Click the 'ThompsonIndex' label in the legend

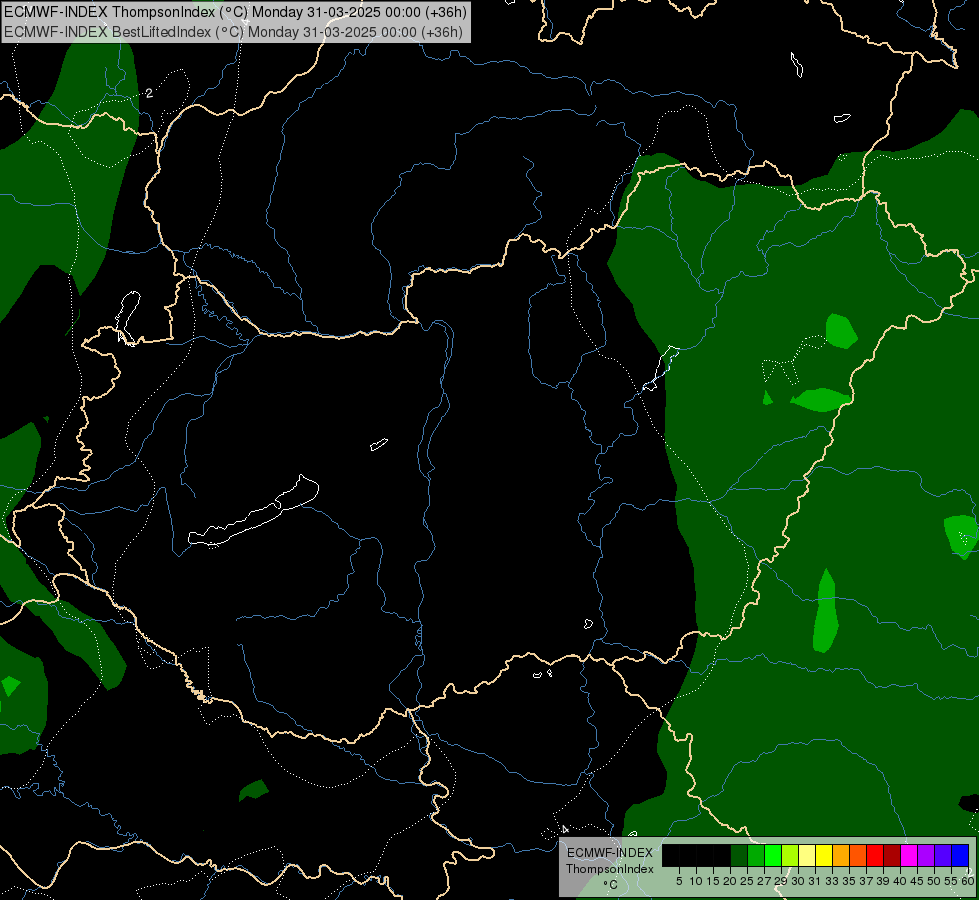610,869
